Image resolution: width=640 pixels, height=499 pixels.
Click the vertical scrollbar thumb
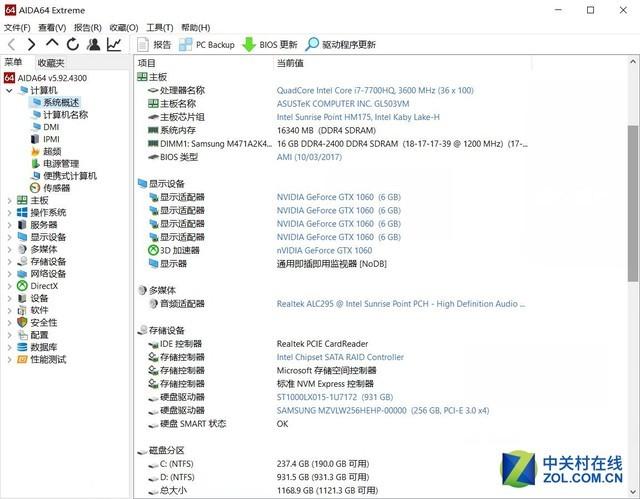tap(633, 203)
